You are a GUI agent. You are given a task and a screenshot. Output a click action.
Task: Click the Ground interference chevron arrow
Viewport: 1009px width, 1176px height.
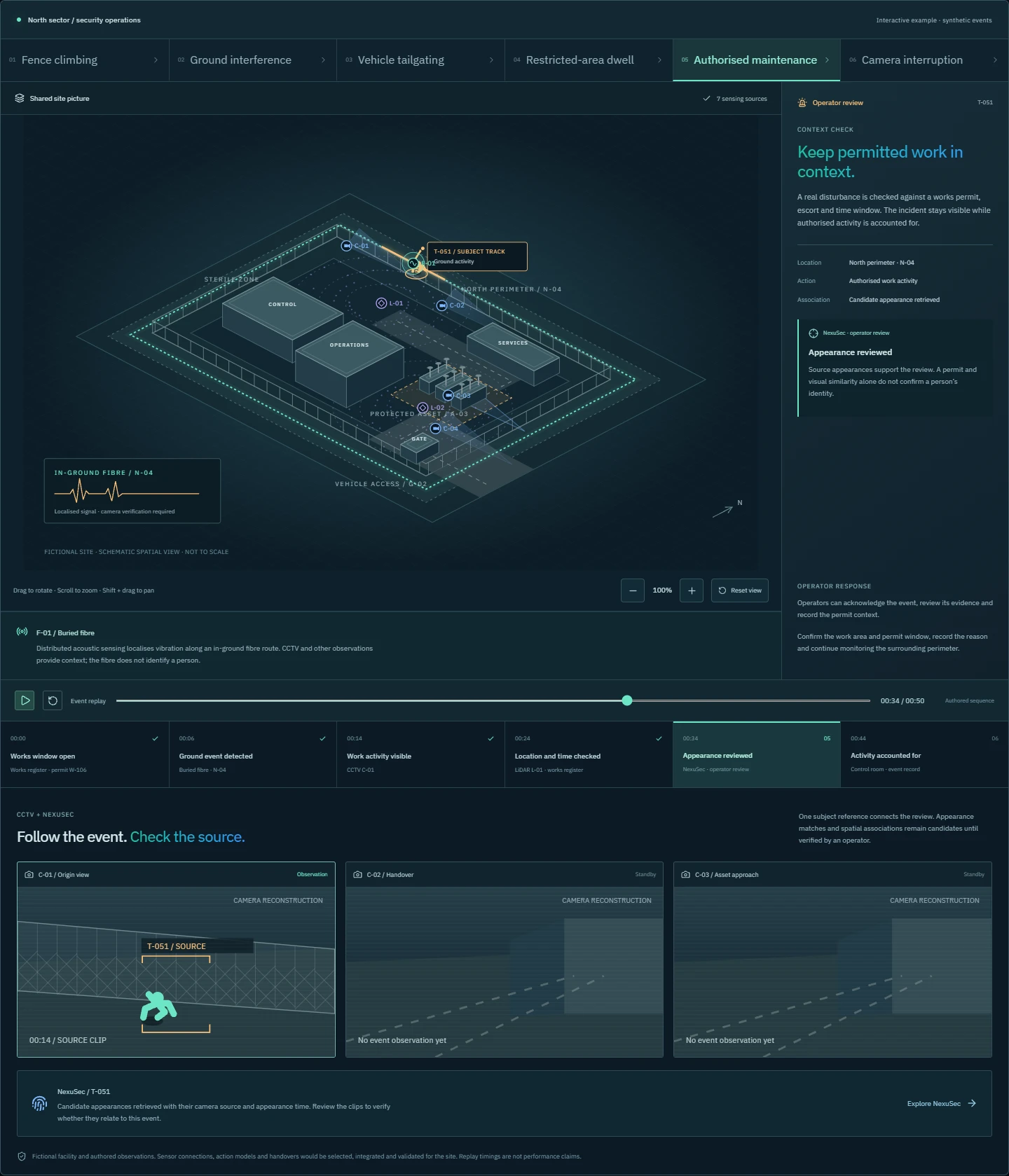tap(323, 60)
